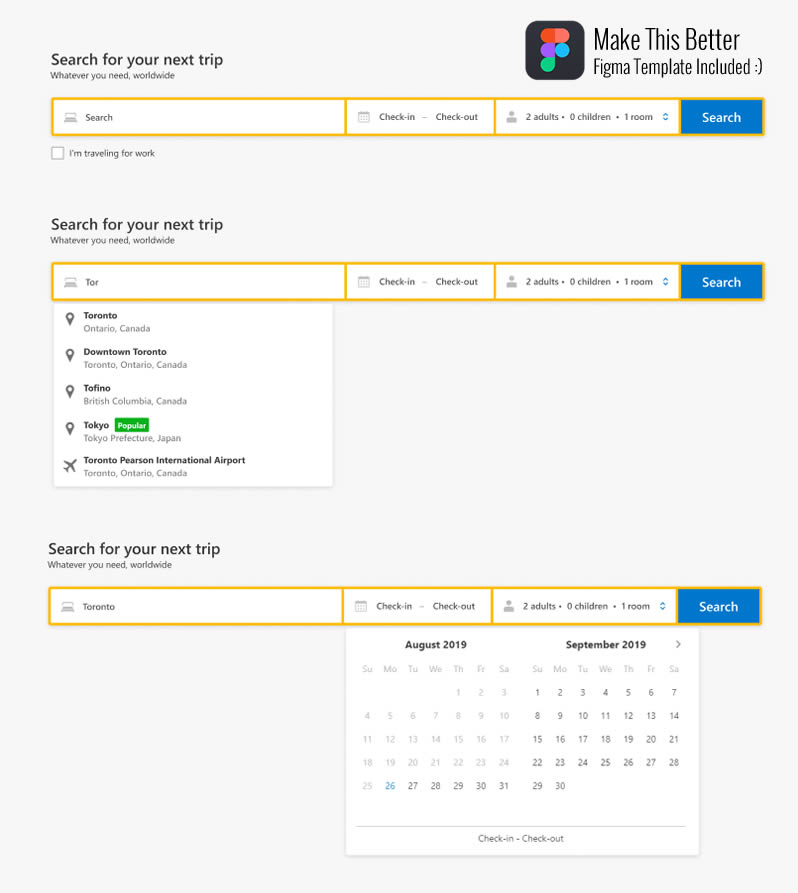
Task: Enable the I'm traveling for work checkbox
Action: point(57,153)
